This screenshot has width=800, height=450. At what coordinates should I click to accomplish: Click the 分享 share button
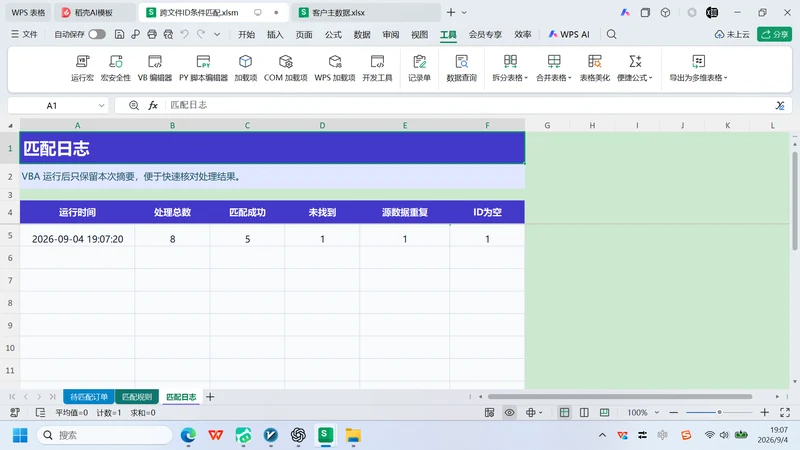[x=774, y=34]
